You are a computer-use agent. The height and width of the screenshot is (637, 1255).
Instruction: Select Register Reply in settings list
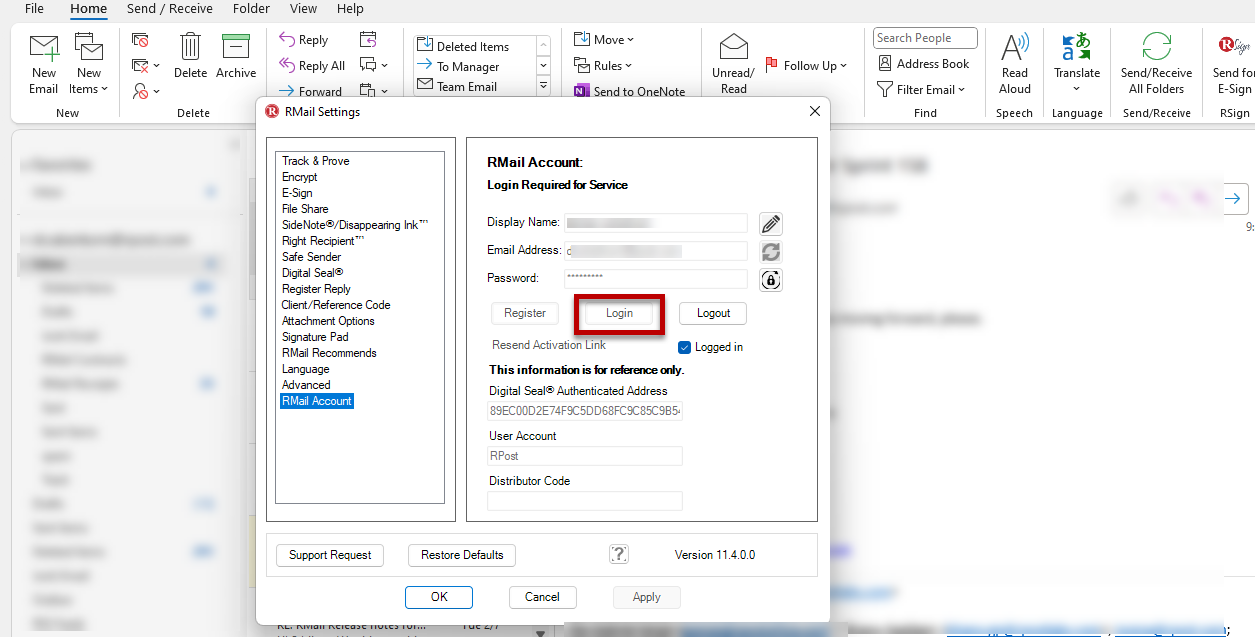[316, 289]
